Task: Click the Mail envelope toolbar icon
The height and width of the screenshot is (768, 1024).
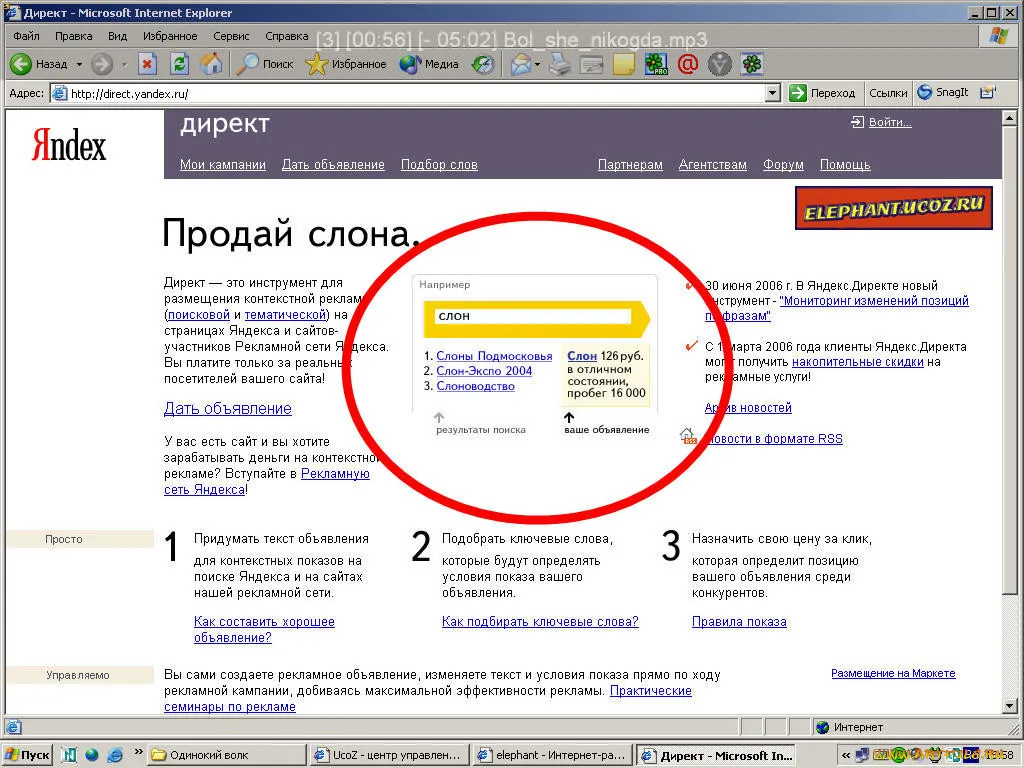Action: click(522, 64)
